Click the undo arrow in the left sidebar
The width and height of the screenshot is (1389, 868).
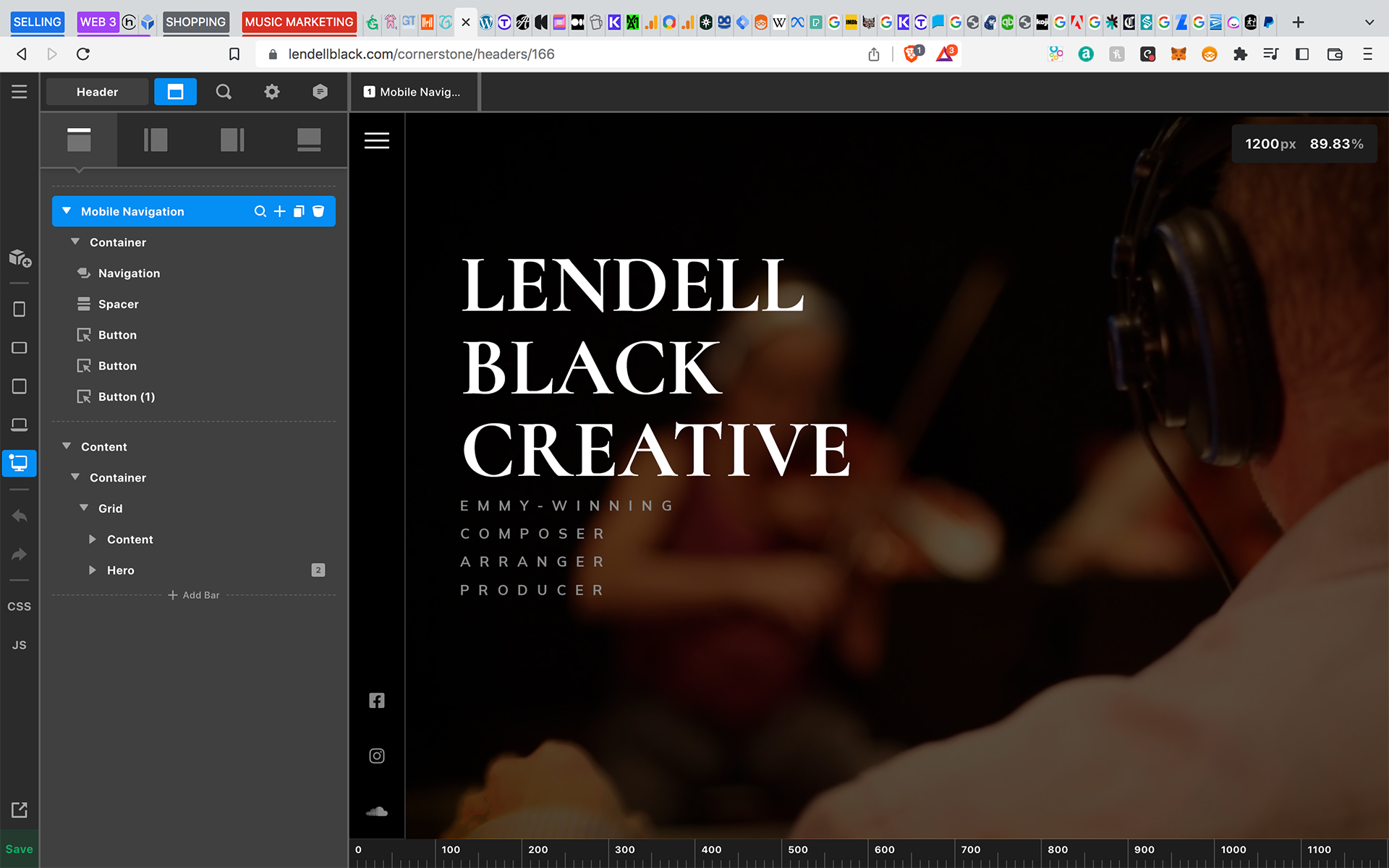pos(20,516)
